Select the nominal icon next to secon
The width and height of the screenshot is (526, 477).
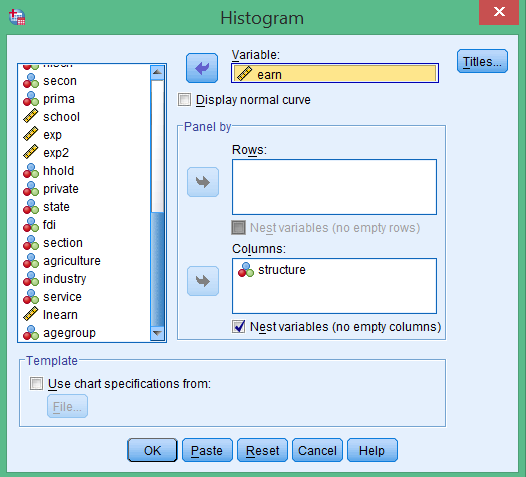pos(31,81)
